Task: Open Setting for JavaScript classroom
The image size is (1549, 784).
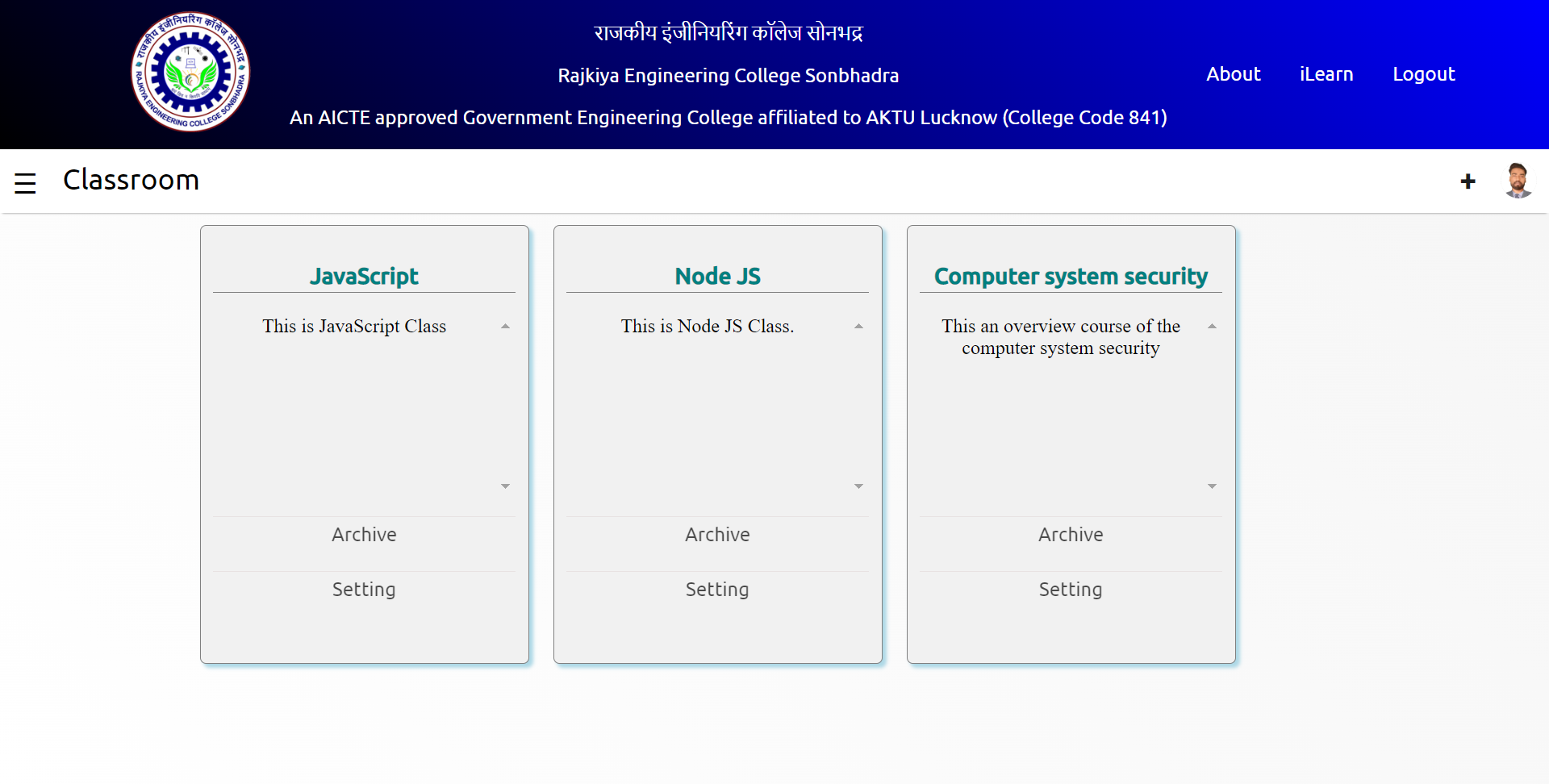Action: (364, 589)
